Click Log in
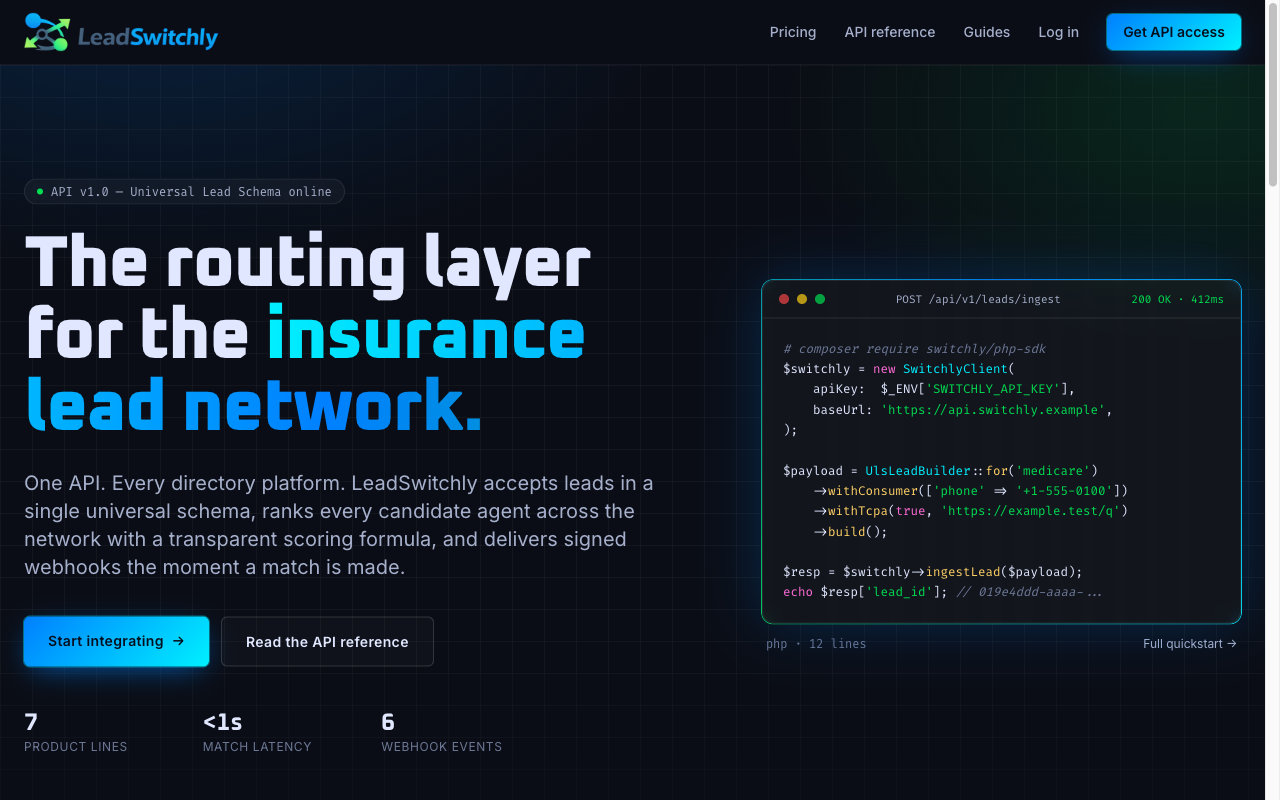The width and height of the screenshot is (1280, 800). (1058, 32)
